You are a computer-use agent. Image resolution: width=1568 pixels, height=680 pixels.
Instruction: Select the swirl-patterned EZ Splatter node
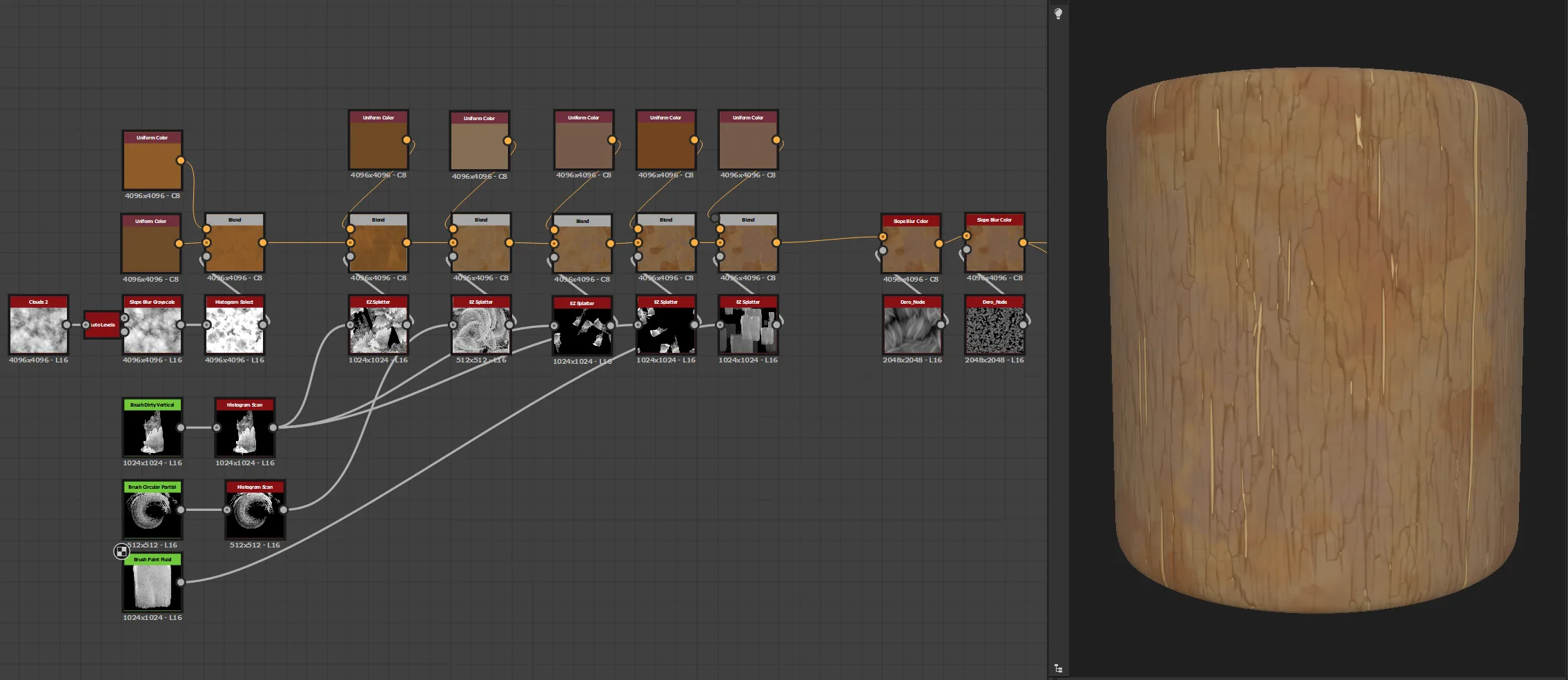[x=481, y=324]
